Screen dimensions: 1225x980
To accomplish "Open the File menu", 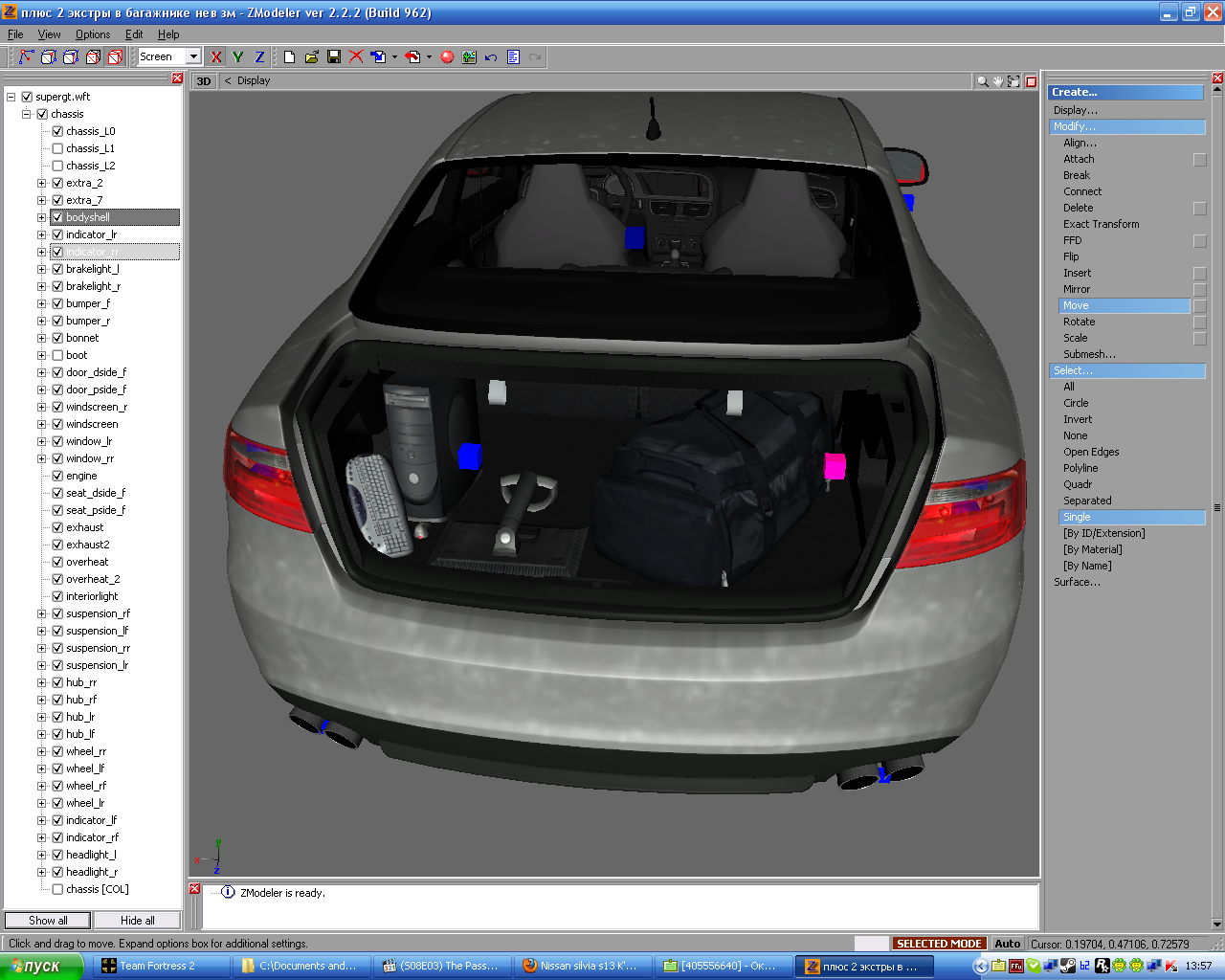I will (15, 34).
